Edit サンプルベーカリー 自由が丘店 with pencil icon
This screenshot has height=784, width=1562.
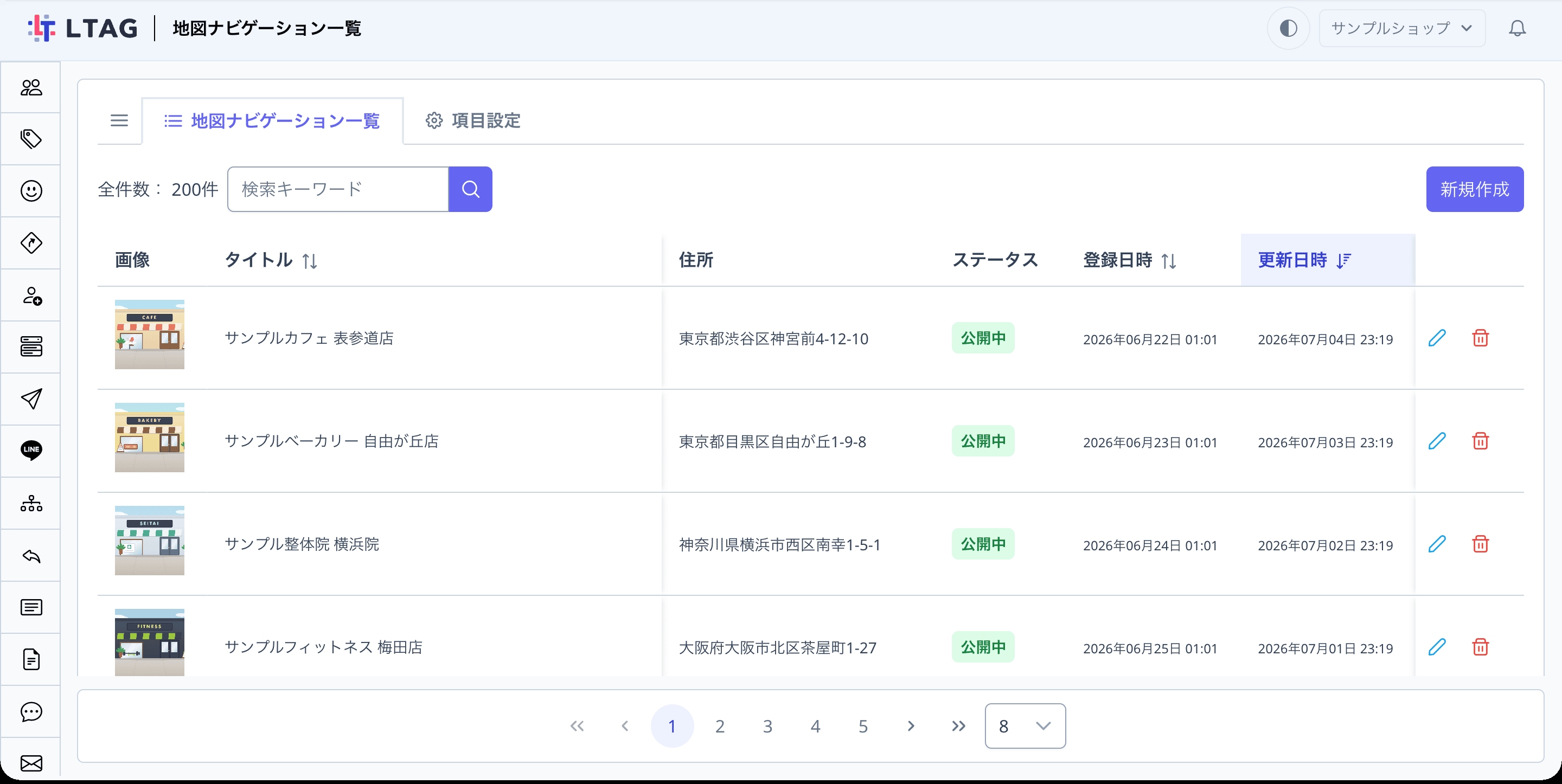click(x=1437, y=441)
